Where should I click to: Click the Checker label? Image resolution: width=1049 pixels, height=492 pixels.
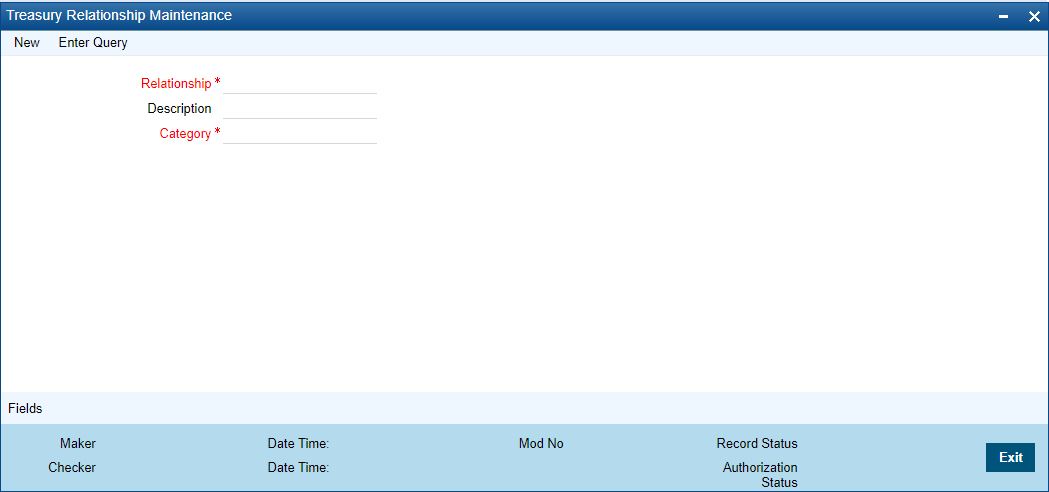pos(72,467)
